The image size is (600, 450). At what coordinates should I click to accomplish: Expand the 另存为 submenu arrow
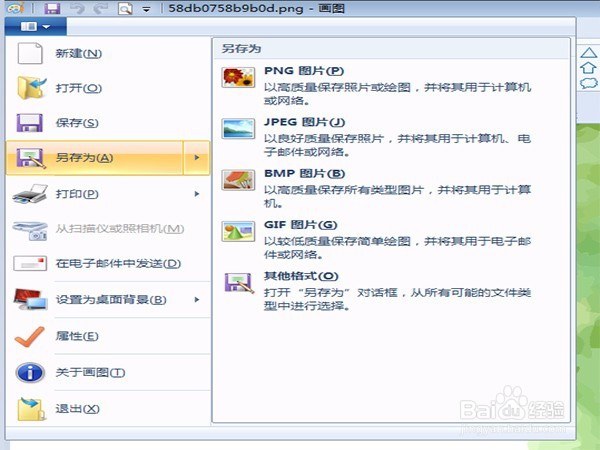tap(197, 158)
